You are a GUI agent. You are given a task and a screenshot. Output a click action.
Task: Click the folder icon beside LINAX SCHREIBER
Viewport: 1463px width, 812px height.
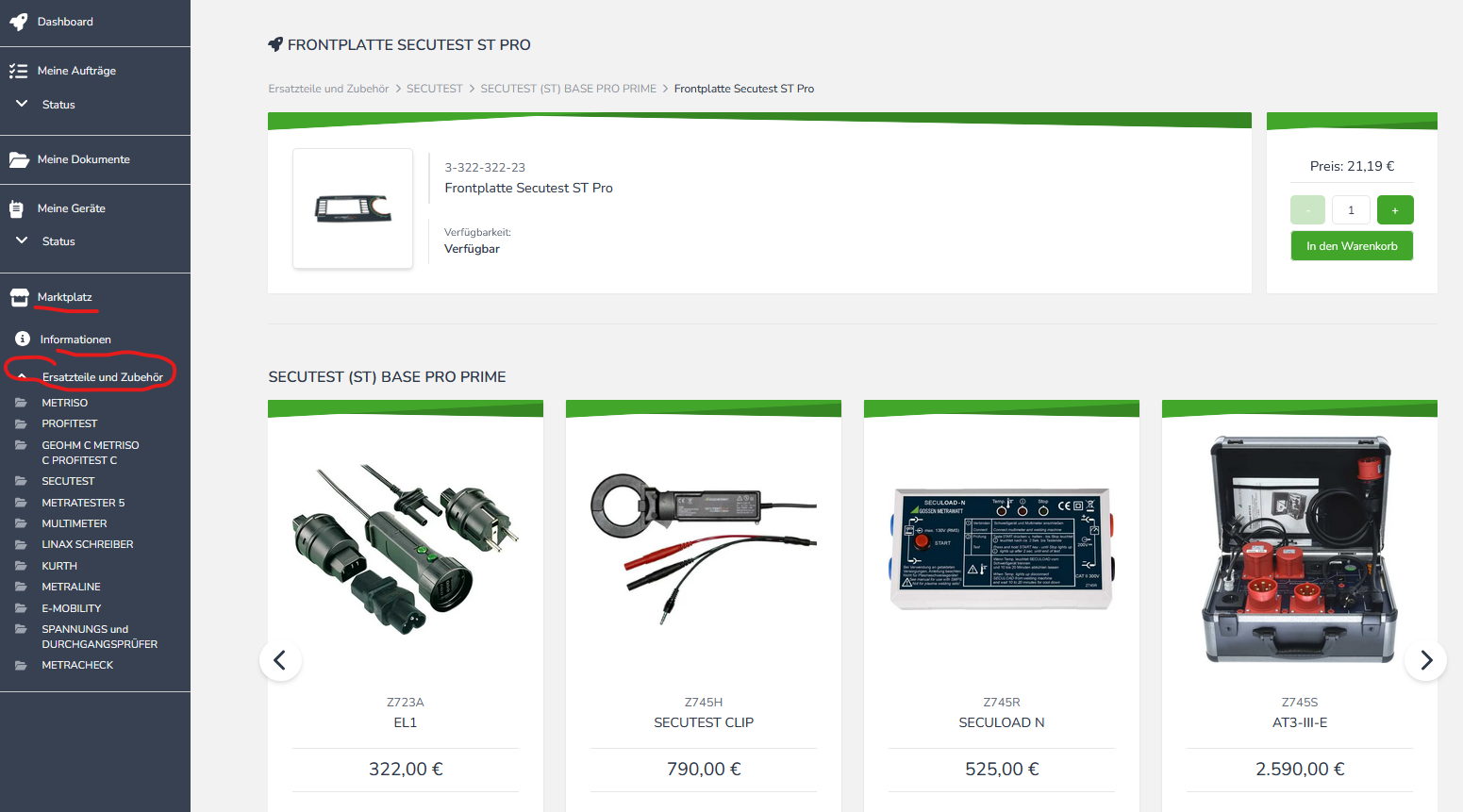[21, 544]
